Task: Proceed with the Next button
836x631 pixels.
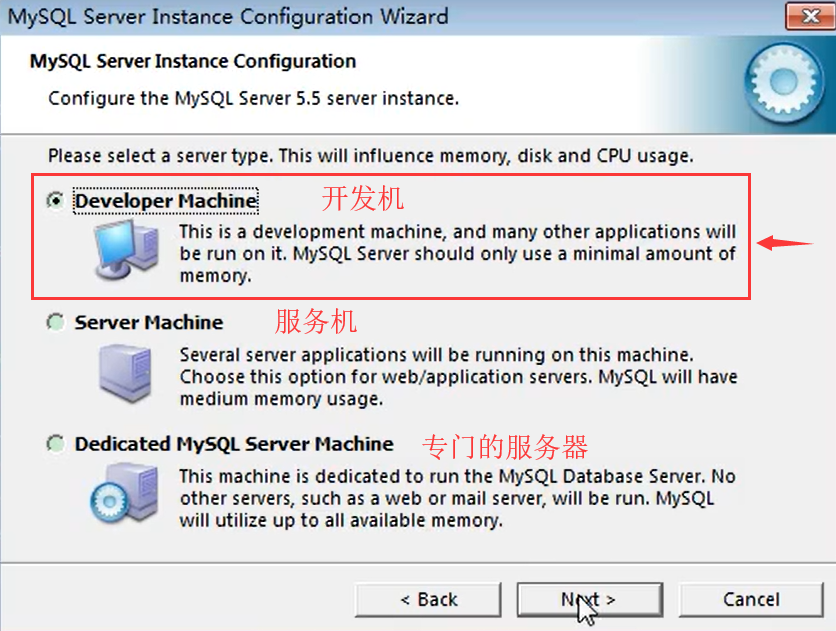Action: (590, 600)
